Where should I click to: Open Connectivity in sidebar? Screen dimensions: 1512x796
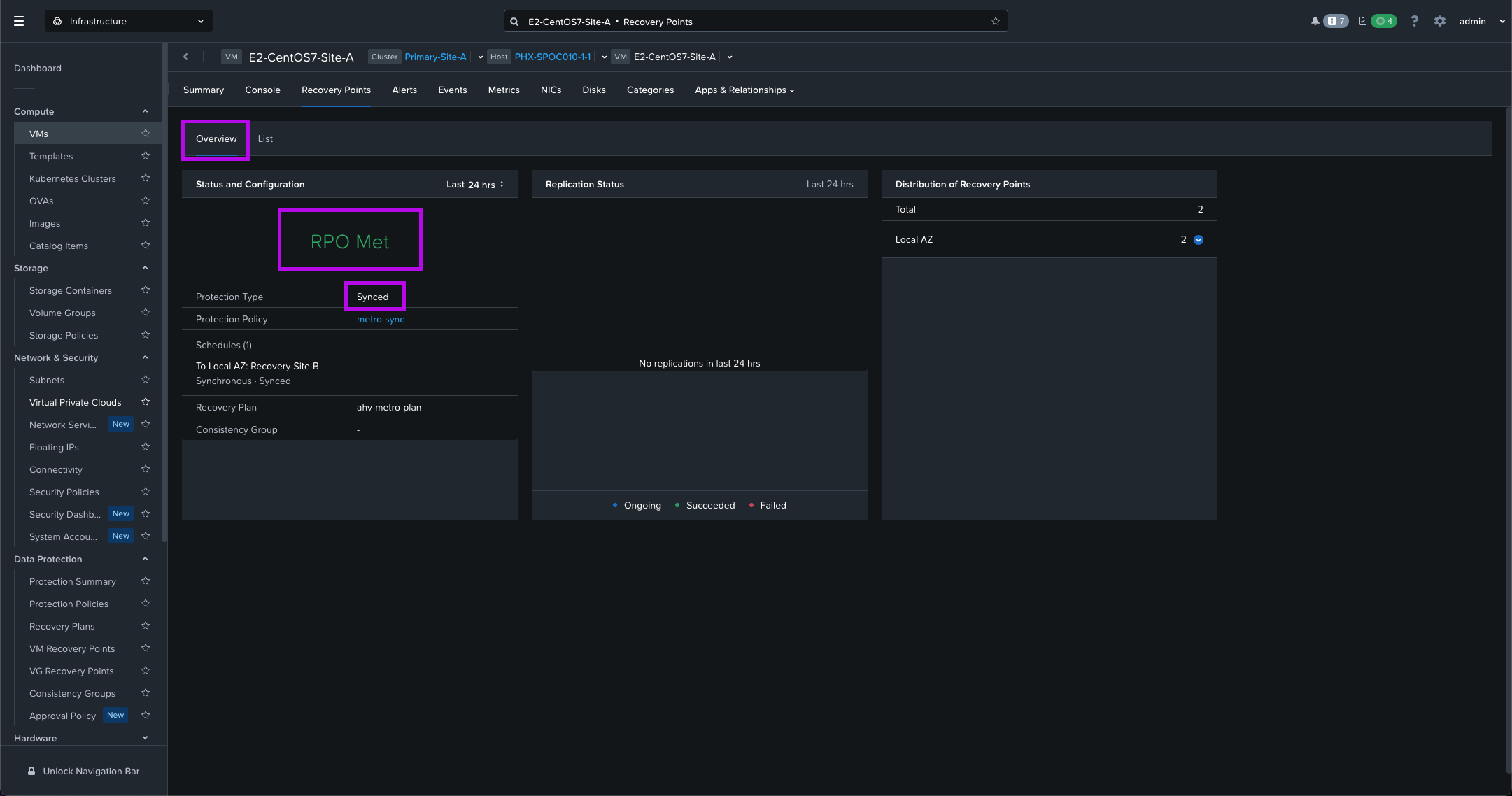pos(56,469)
